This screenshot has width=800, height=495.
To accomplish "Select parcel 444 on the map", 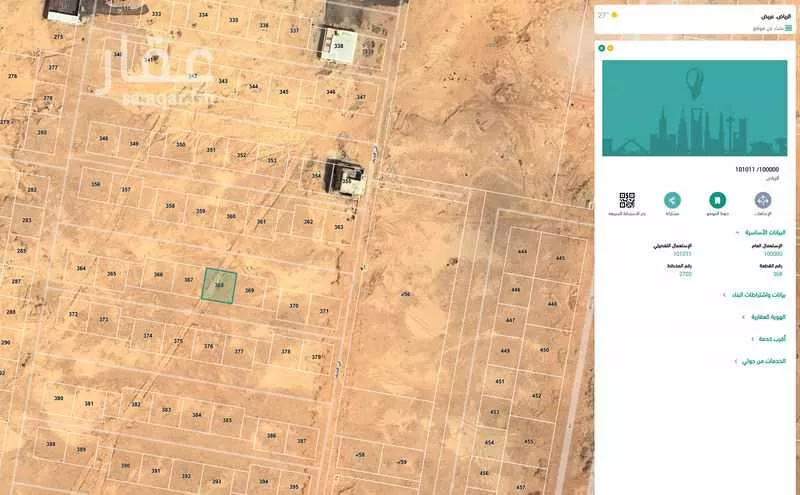I will (x=522, y=251).
